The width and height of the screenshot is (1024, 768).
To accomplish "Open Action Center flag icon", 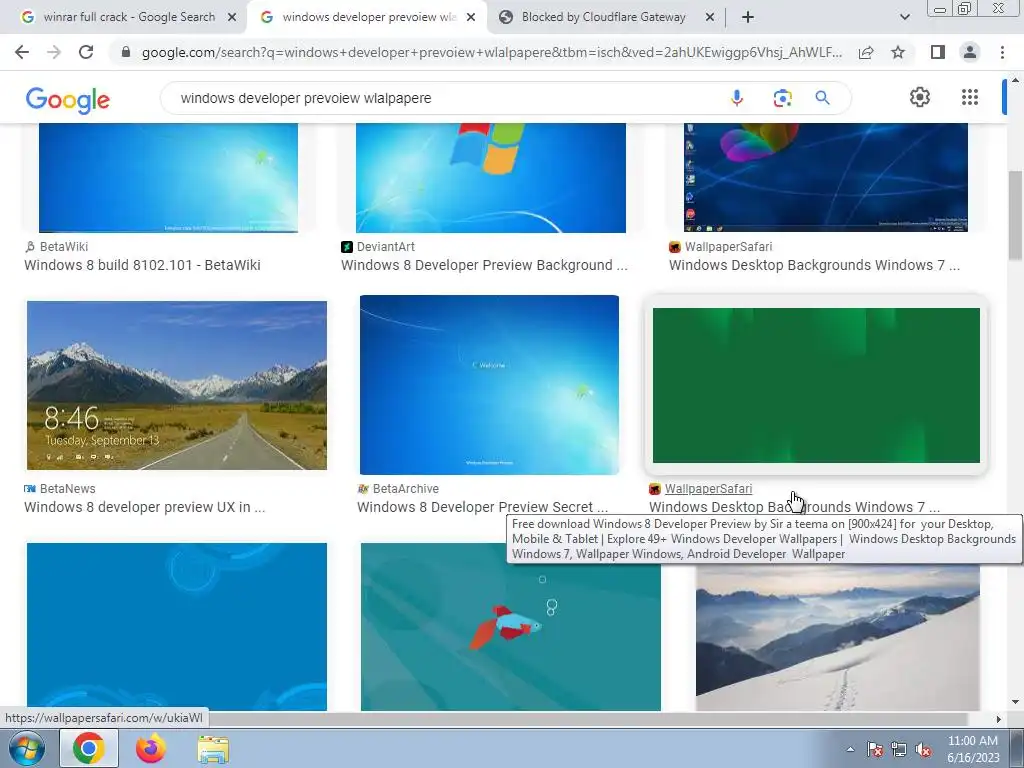I will click(x=874, y=750).
